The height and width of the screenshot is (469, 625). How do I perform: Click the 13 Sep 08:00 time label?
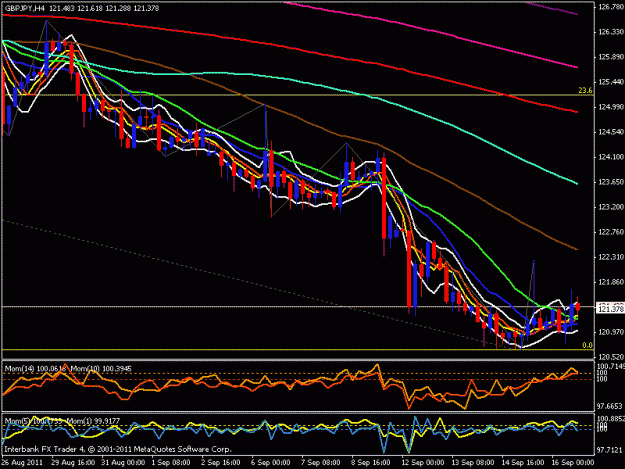(x=472, y=462)
